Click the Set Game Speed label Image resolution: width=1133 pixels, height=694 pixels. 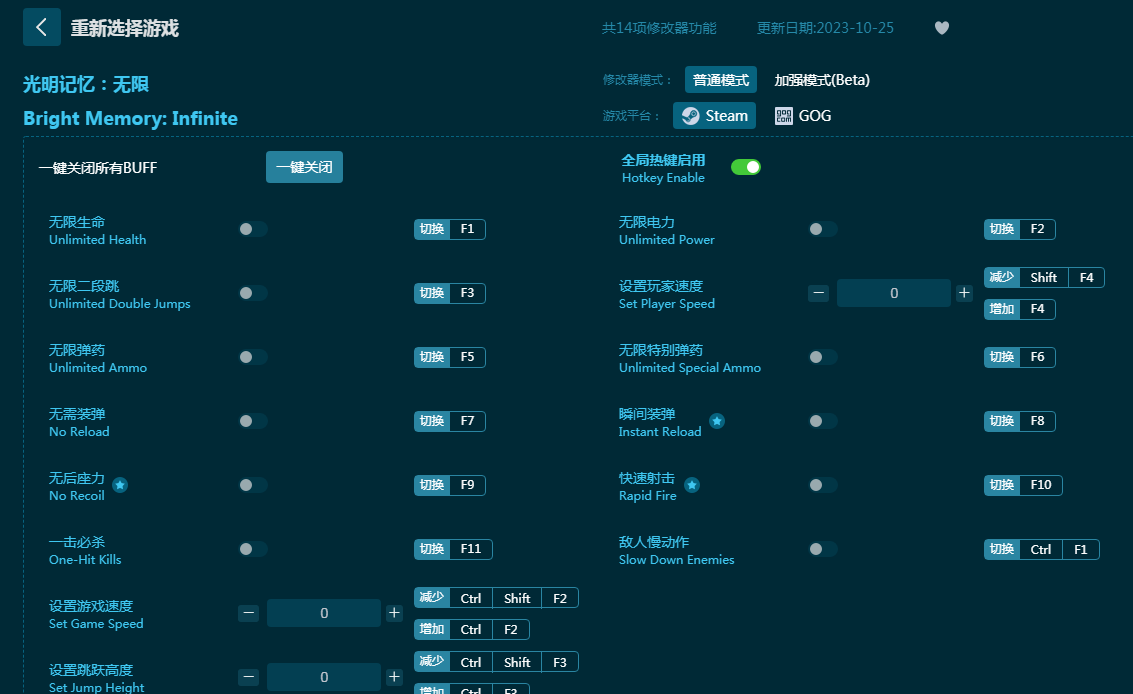coord(96,624)
